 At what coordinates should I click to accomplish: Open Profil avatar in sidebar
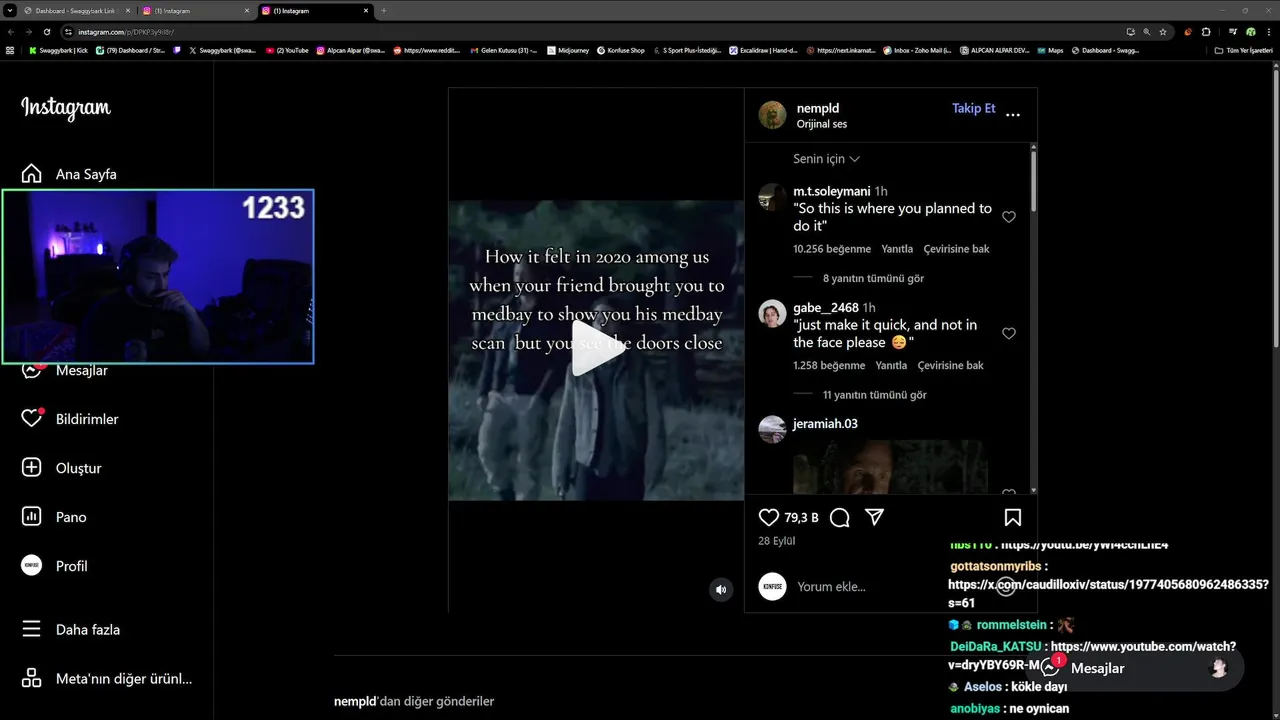[32, 565]
